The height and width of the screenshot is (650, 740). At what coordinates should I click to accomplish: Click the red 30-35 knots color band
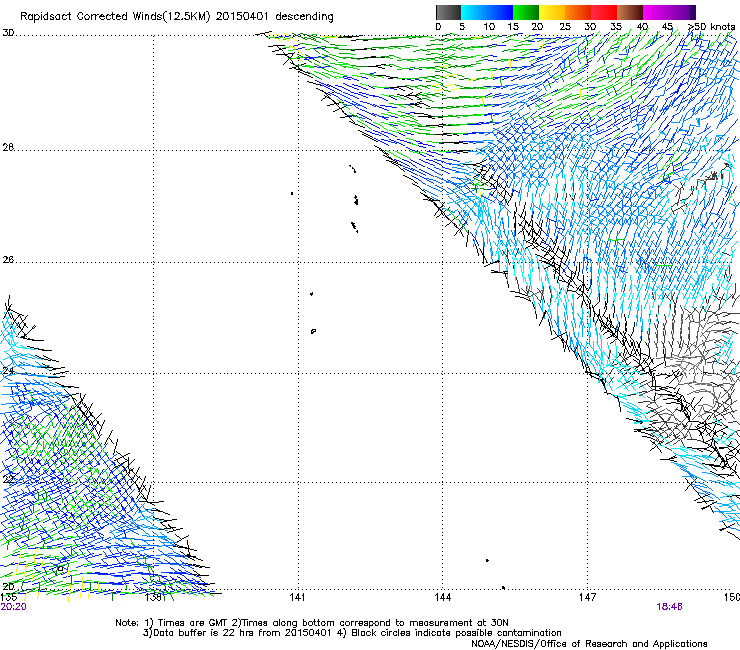pyautogui.click(x=604, y=12)
